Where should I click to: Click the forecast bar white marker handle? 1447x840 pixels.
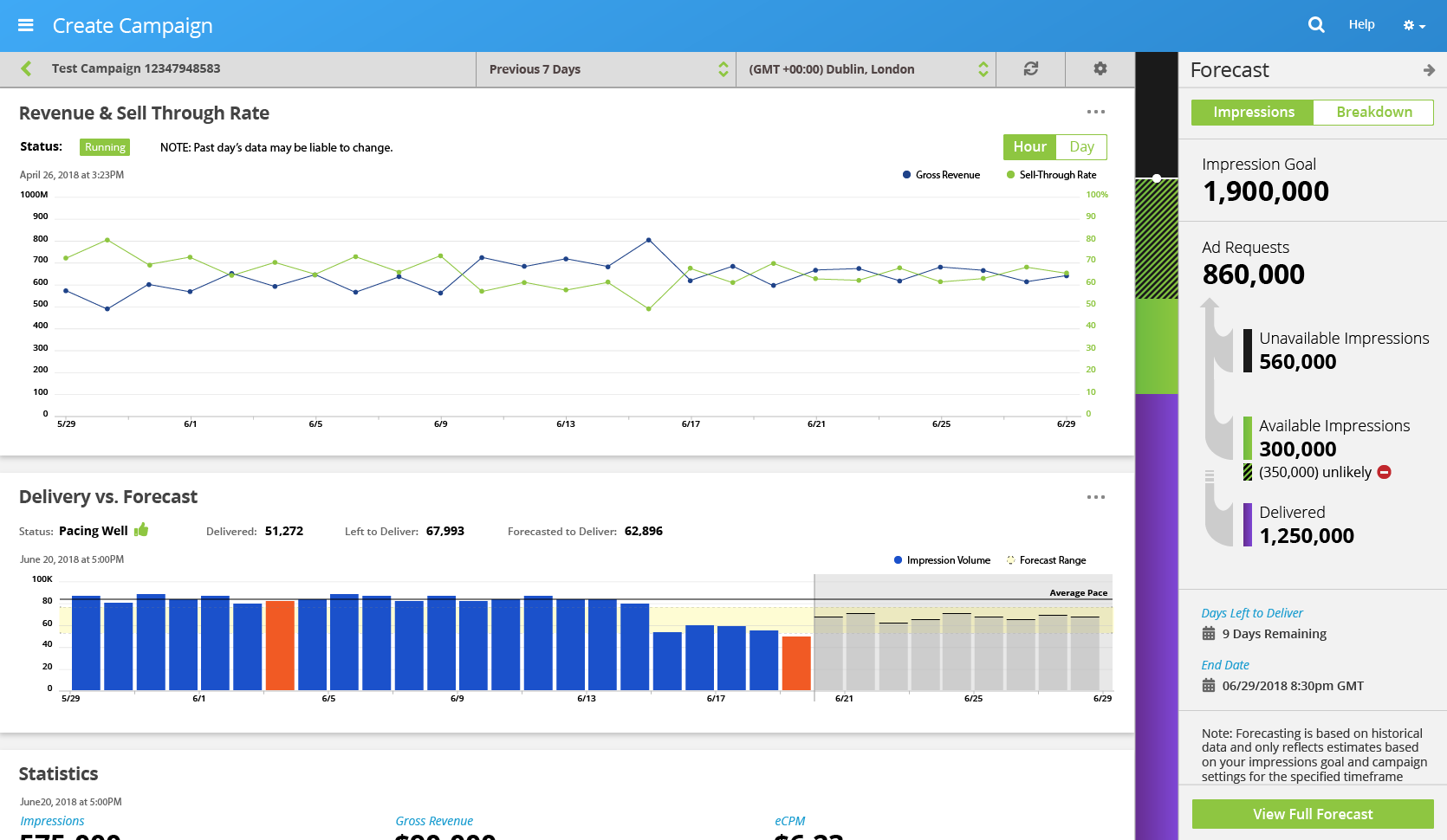pos(1157,178)
